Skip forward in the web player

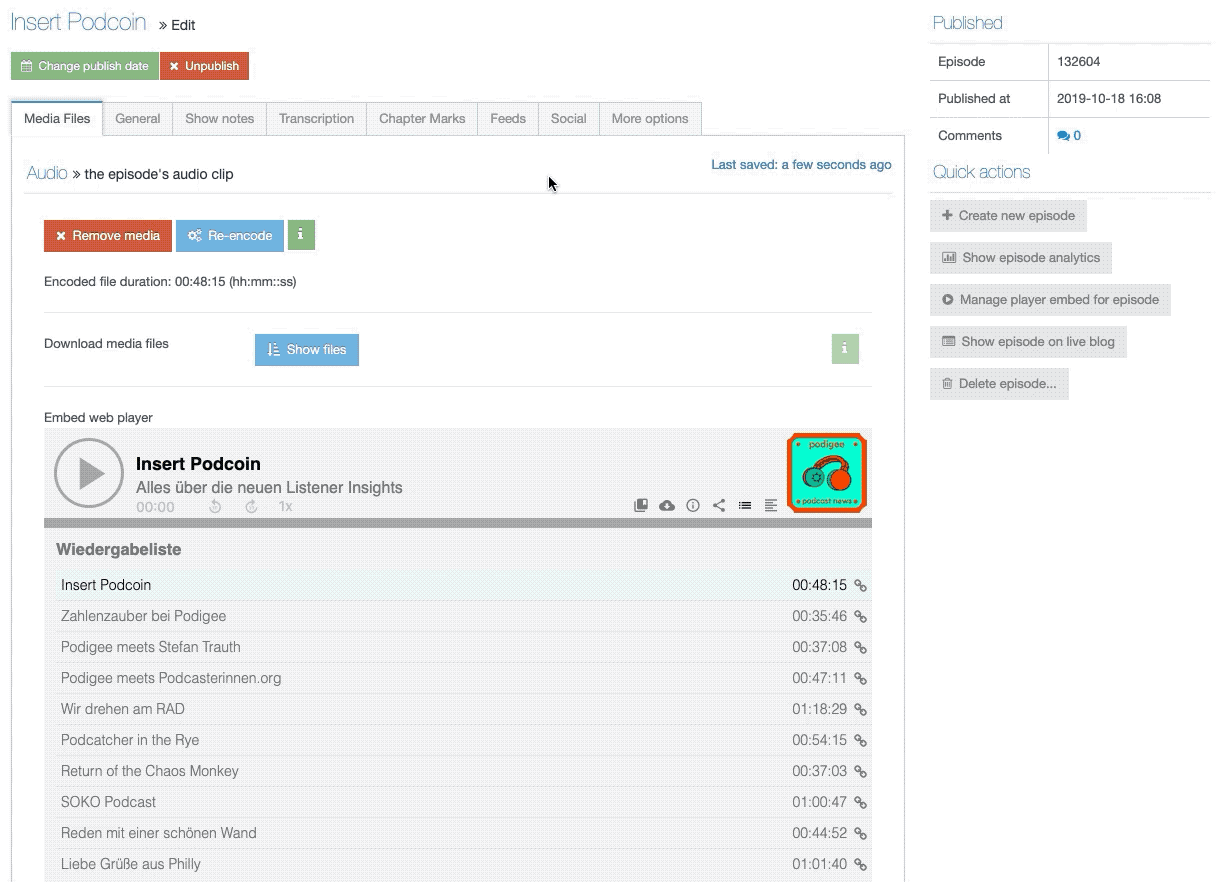(251, 507)
